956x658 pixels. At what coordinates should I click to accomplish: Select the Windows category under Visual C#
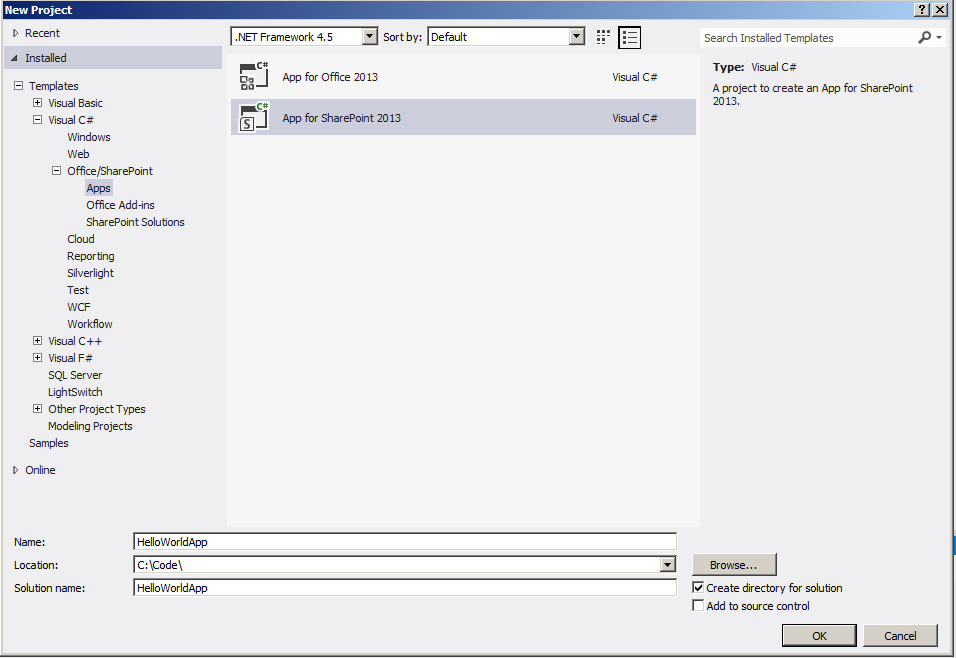[89, 137]
